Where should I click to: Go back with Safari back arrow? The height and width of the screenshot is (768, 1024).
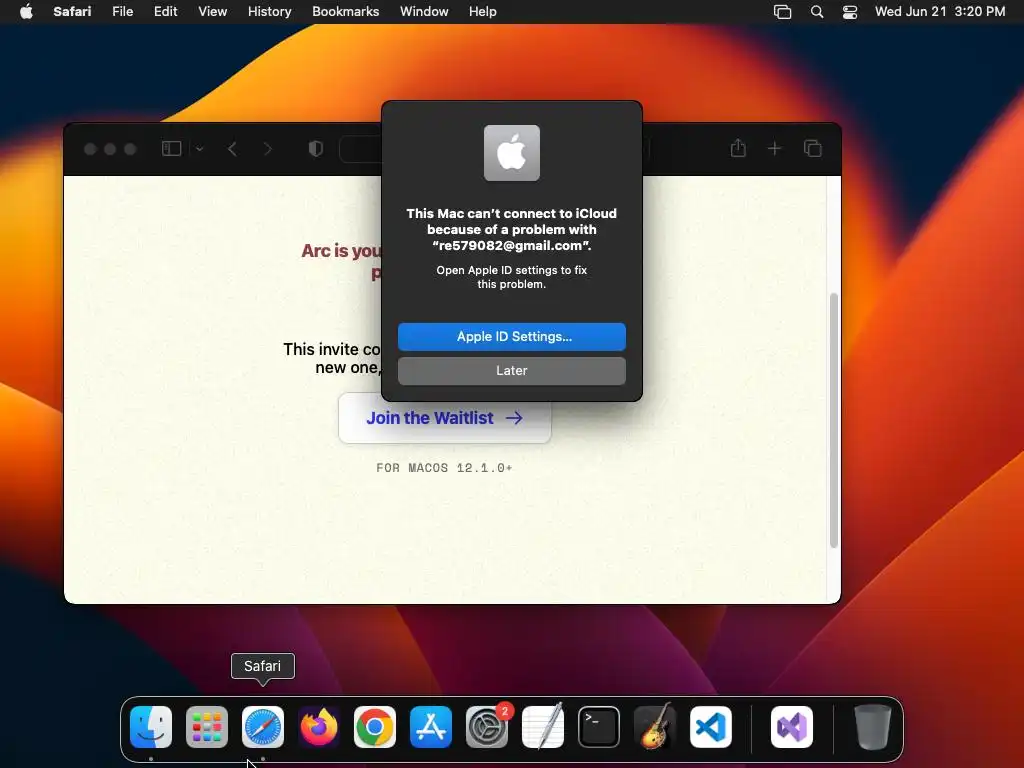(232, 149)
